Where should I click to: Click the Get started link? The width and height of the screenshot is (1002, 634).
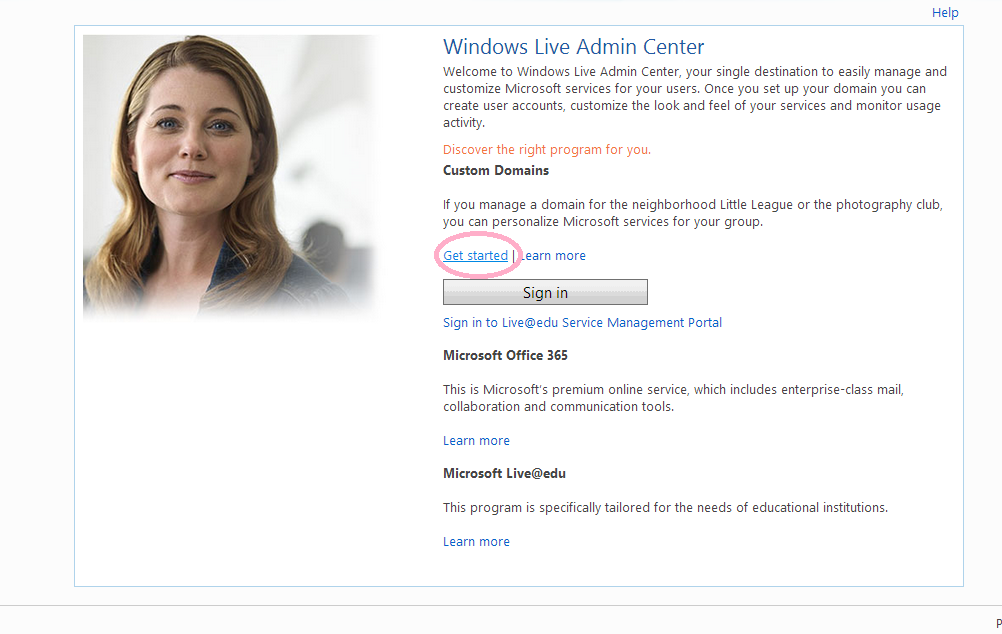[475, 256]
